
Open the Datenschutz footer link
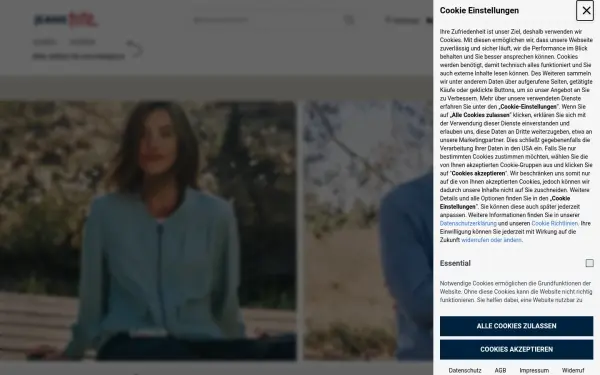coord(465,370)
